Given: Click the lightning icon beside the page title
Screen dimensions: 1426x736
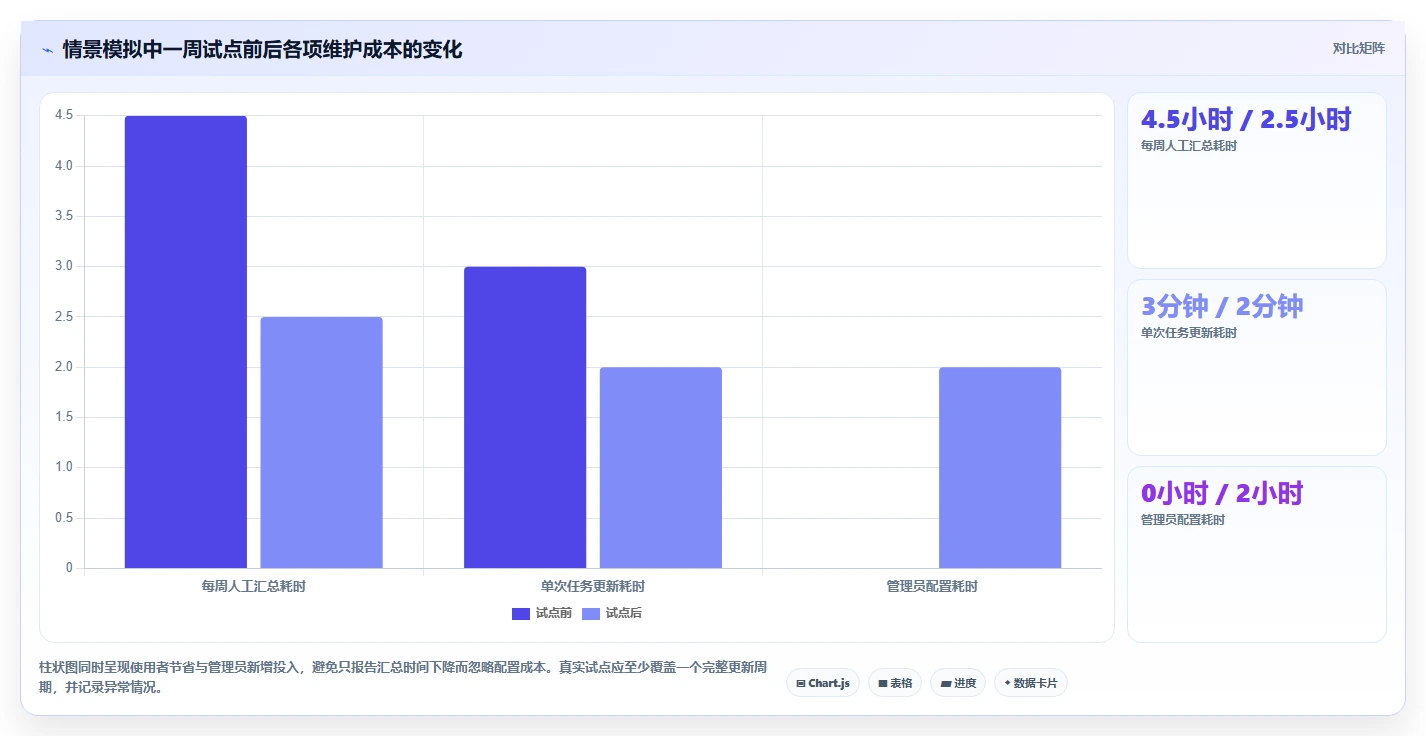Looking at the screenshot, I should [x=47, y=50].
